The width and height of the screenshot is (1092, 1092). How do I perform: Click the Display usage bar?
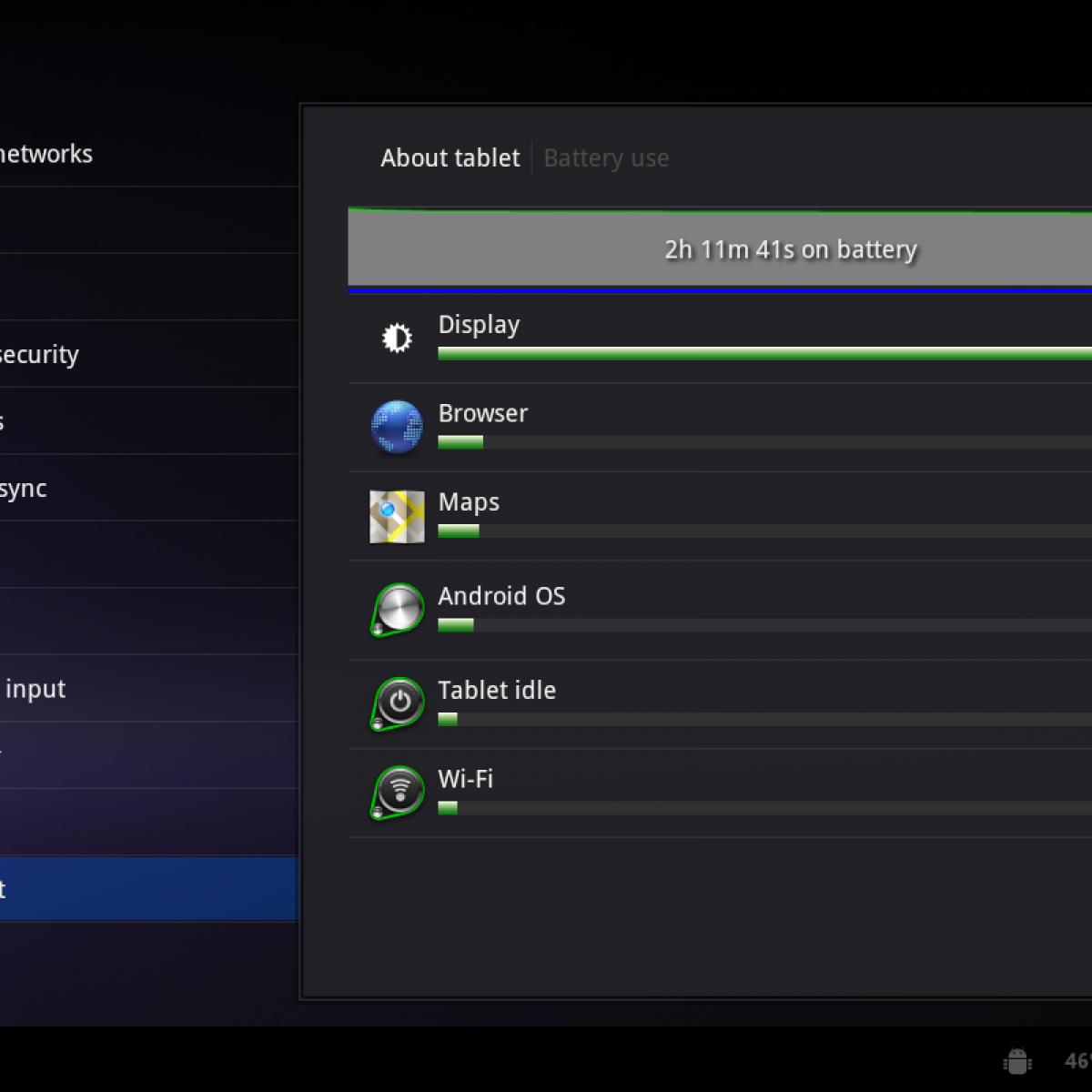[764, 354]
